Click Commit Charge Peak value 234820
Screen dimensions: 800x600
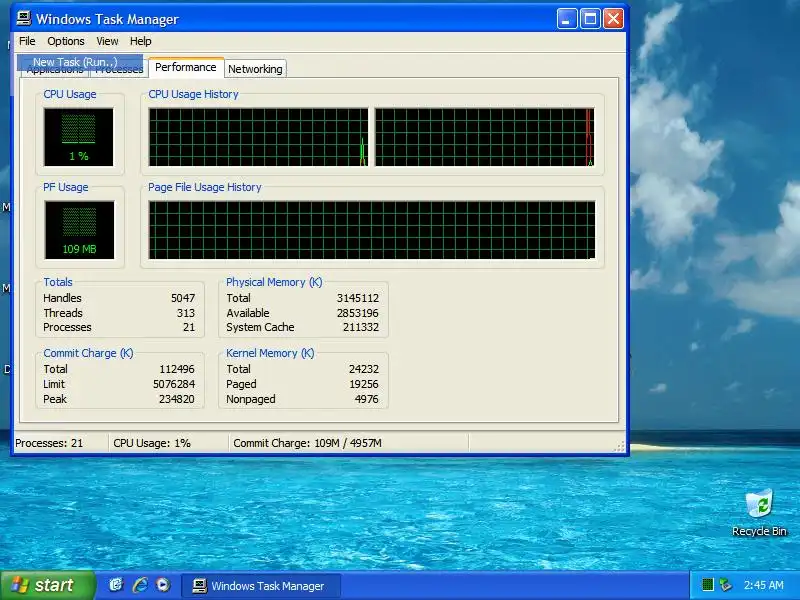click(x=177, y=399)
